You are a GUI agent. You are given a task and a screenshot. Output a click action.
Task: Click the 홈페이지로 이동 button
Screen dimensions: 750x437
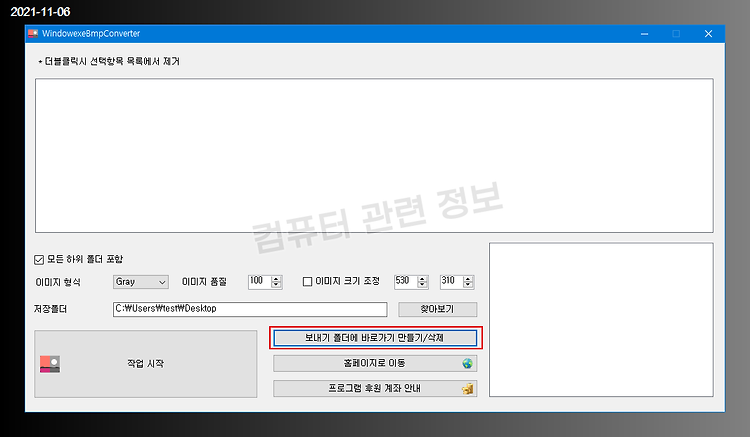pyautogui.click(x=375, y=363)
